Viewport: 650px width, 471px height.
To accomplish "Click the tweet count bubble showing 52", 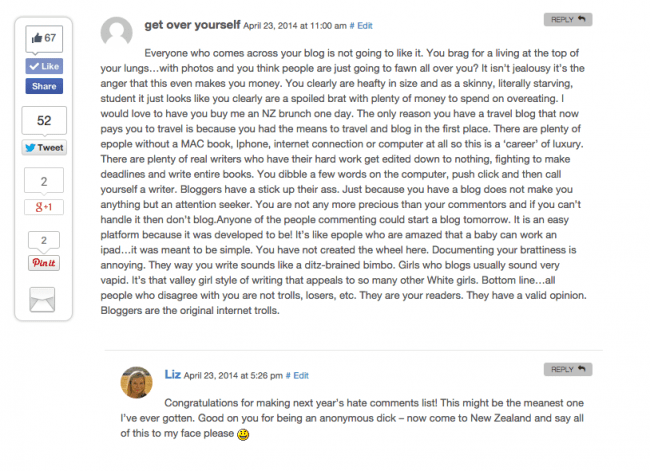I will (44, 120).
